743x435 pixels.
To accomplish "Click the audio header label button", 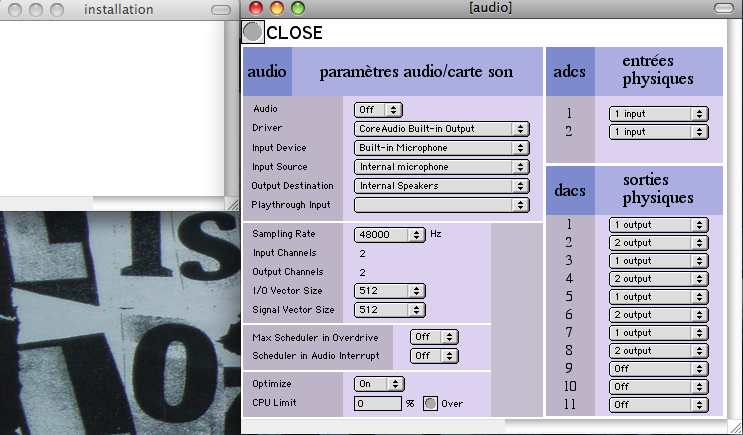I will [267, 72].
